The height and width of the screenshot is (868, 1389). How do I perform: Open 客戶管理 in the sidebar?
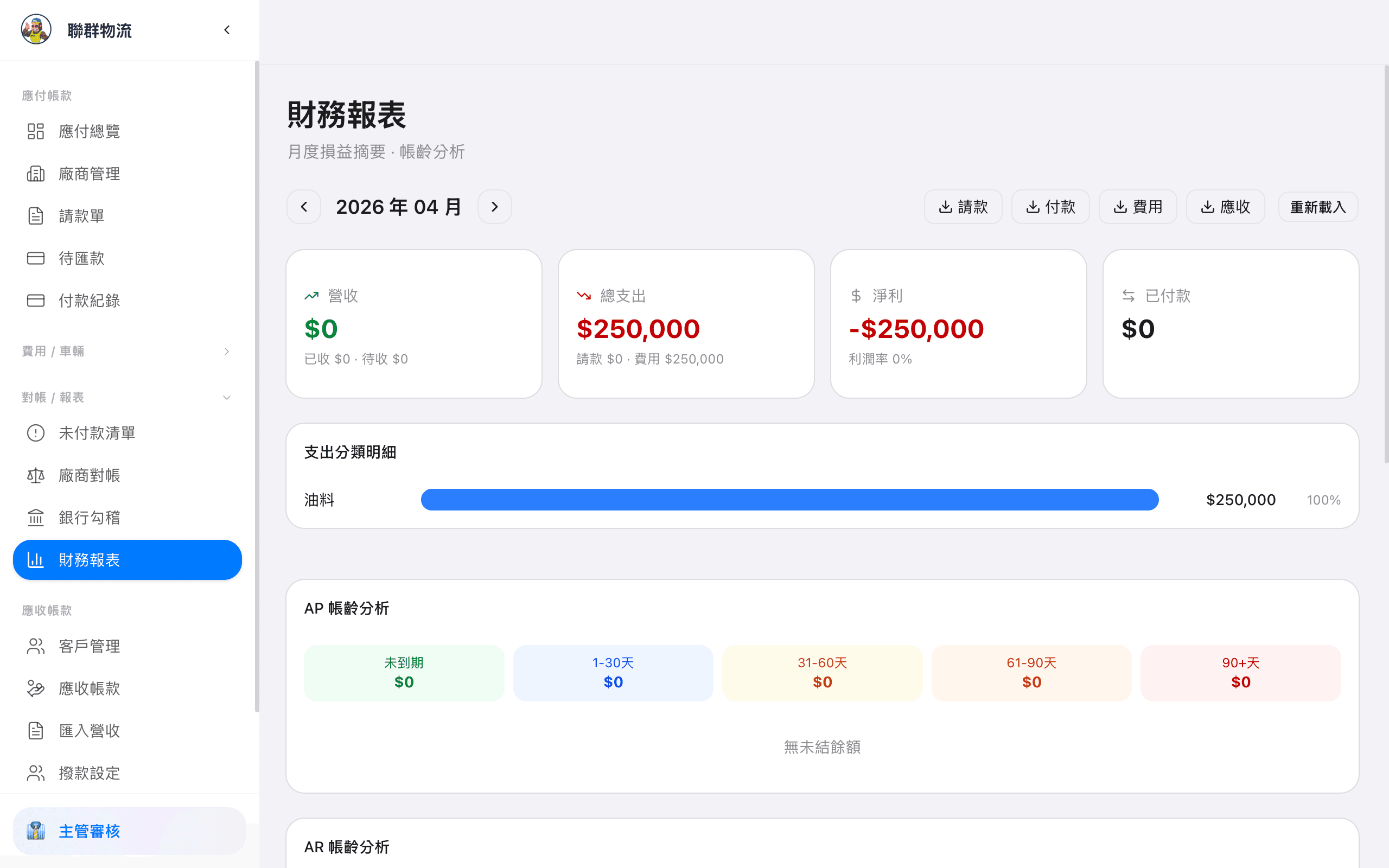[90, 646]
